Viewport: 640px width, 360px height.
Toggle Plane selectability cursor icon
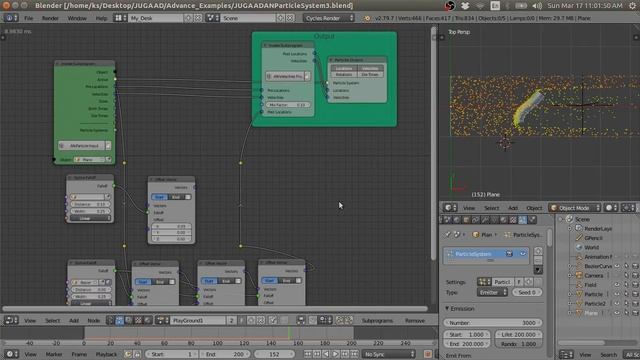626,313
